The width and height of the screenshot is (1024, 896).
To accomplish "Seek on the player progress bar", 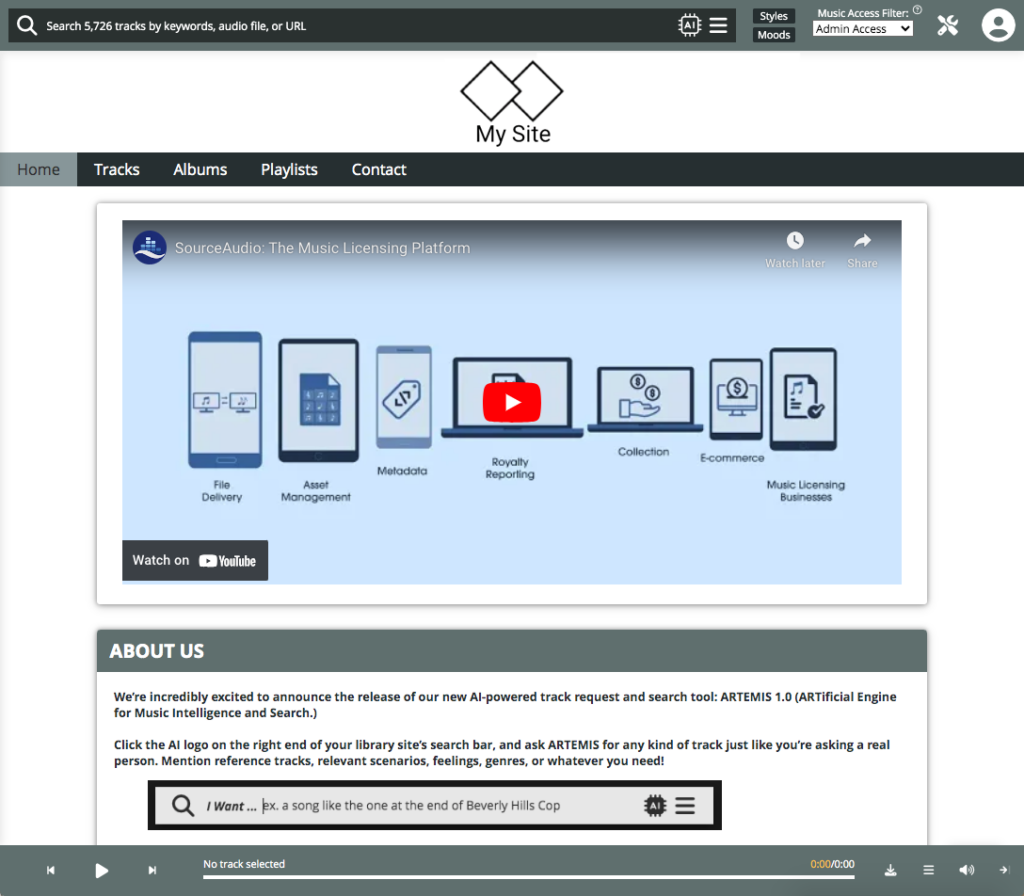I will (x=528, y=877).
